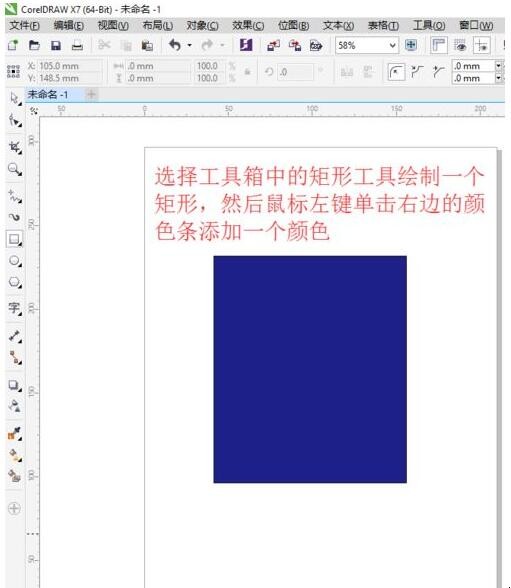The width and height of the screenshot is (511, 588).
Task: Select the Ellipse tool
Action: tap(14, 261)
